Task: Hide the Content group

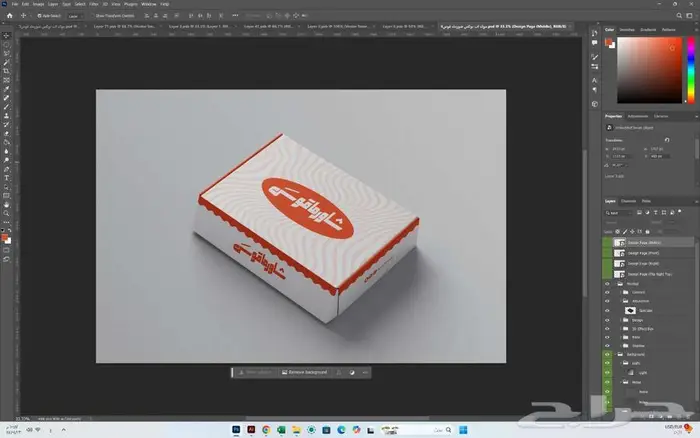Action: 607,292
